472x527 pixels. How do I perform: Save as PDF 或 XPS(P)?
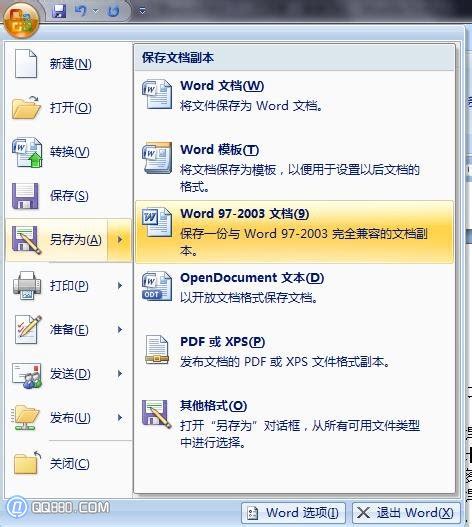point(294,352)
